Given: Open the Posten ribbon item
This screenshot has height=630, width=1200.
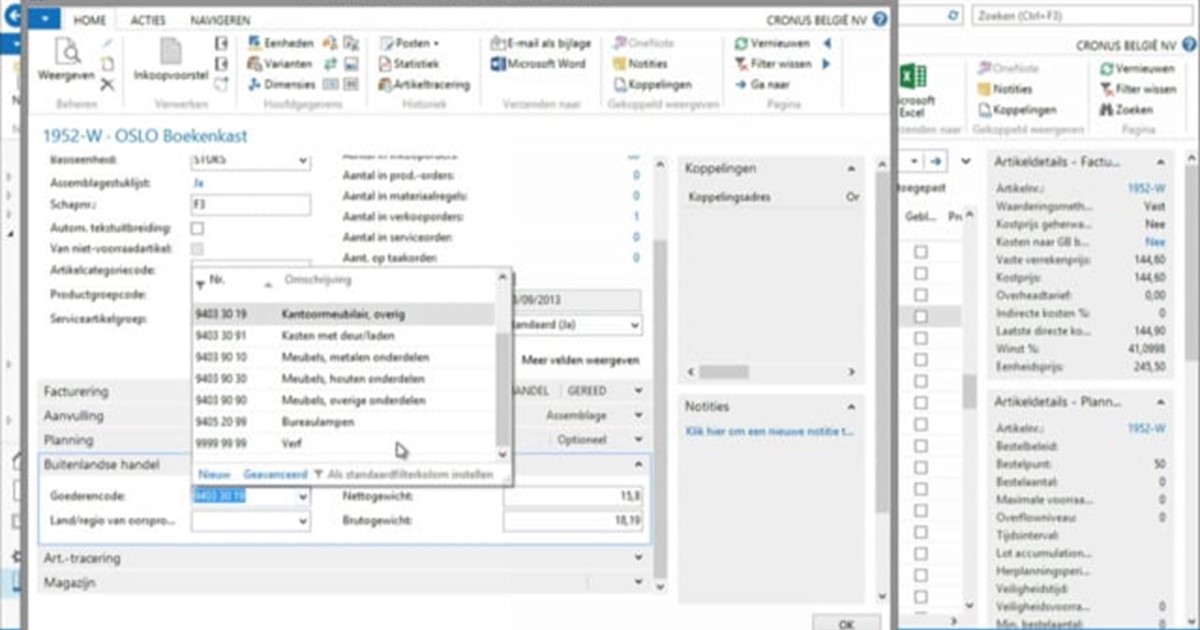Looking at the screenshot, I should (x=410, y=43).
